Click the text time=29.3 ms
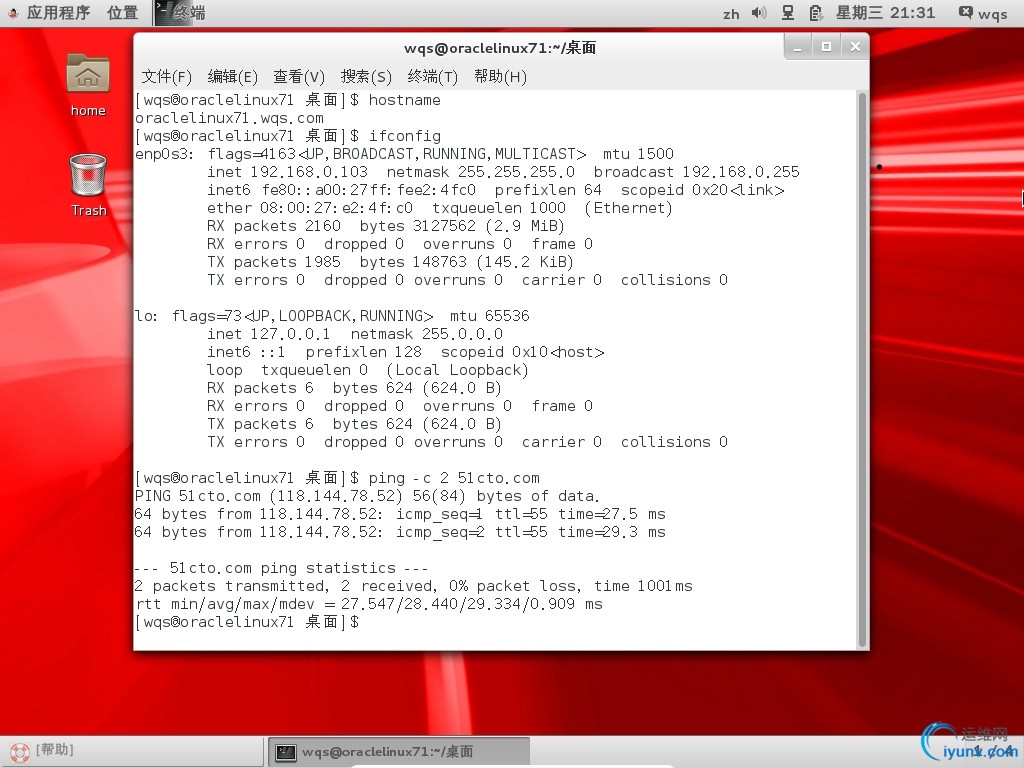Viewport: 1024px width, 768px height. 611,532
